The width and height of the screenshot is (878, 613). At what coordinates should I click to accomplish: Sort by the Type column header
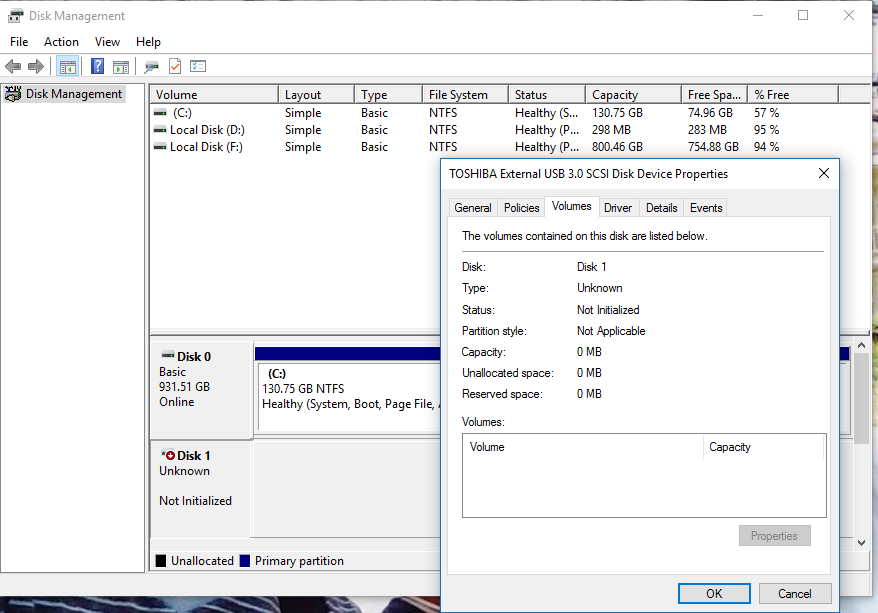tap(388, 95)
